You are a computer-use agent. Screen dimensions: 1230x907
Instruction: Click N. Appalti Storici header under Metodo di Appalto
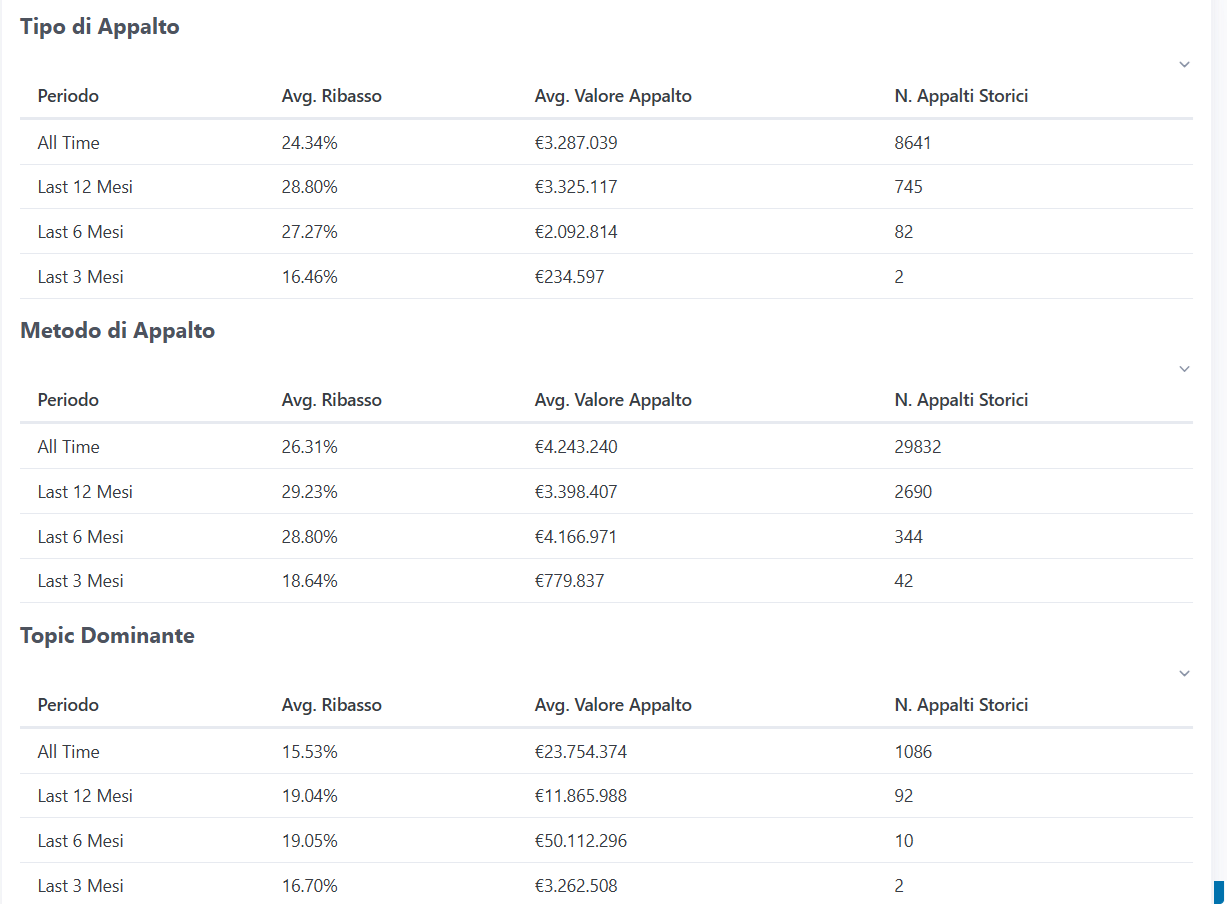(x=961, y=400)
